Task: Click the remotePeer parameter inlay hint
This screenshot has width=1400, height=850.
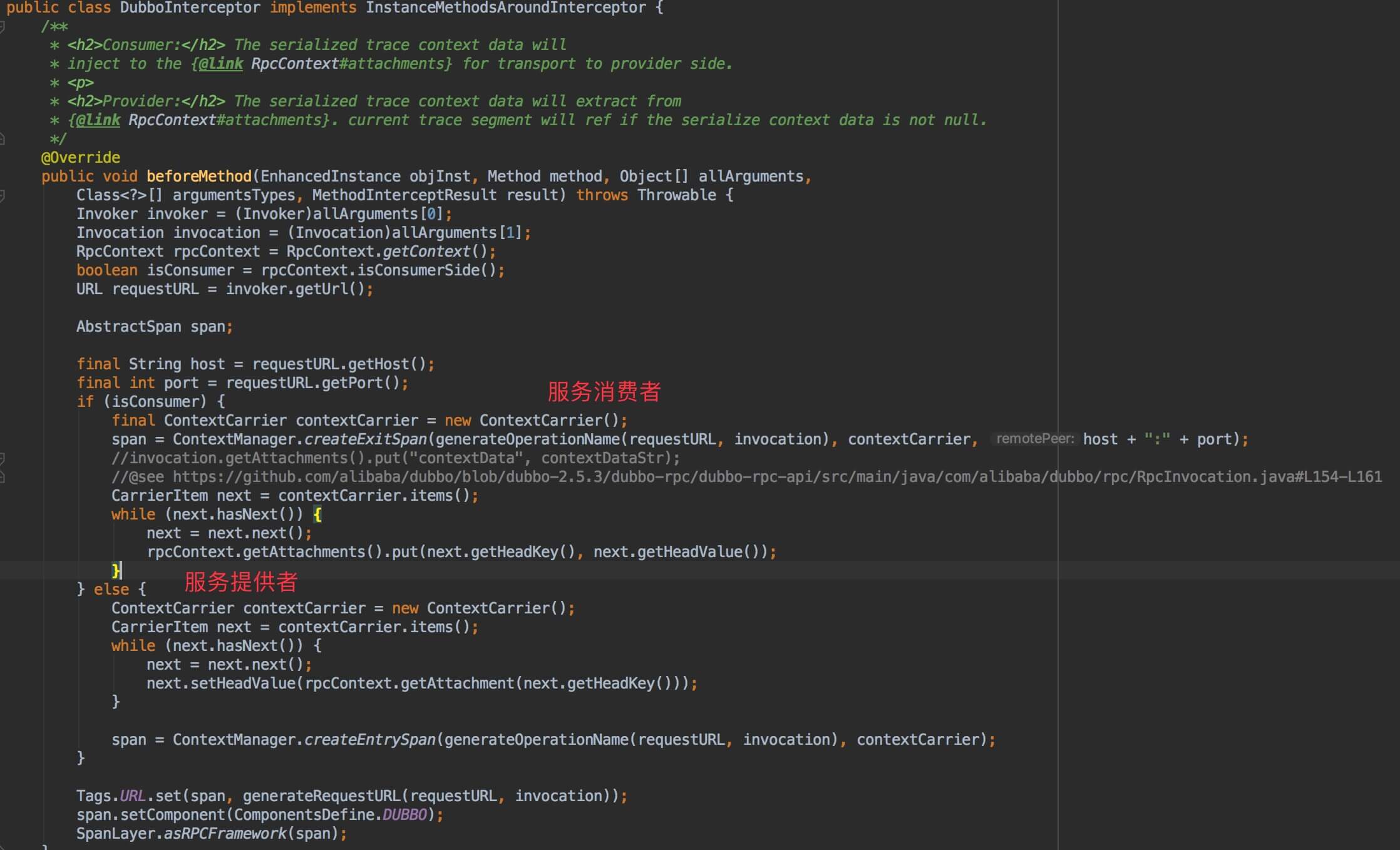Action: point(1034,439)
